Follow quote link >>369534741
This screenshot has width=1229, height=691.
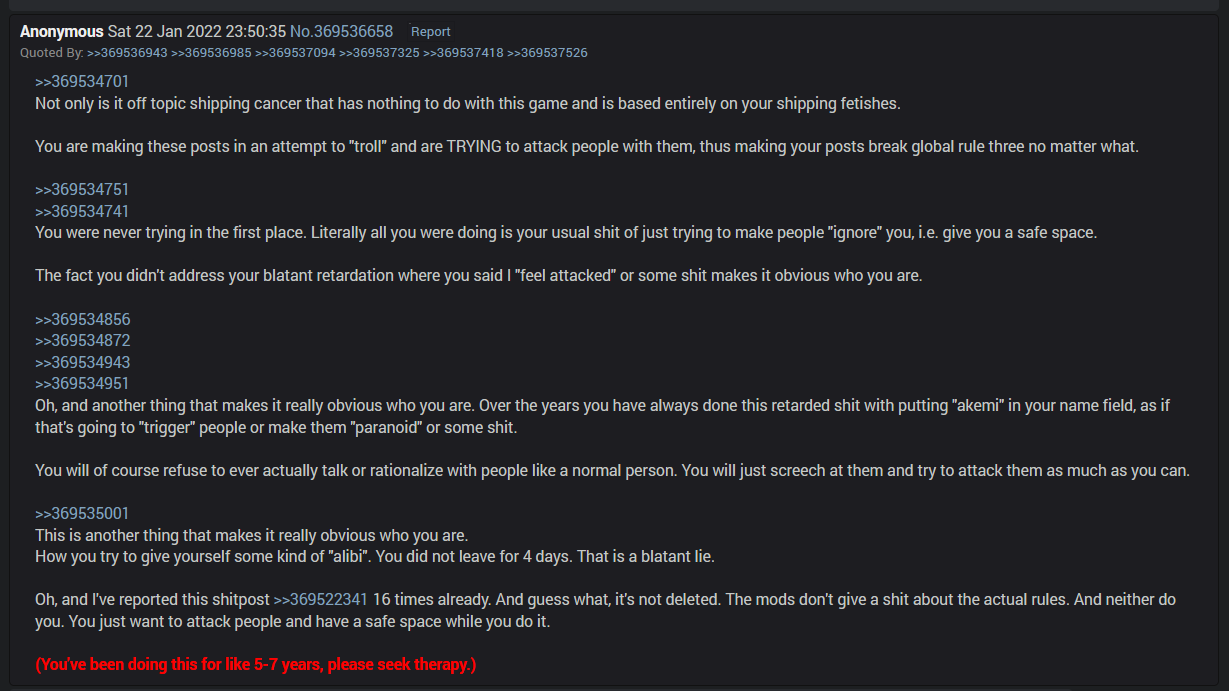coord(82,212)
